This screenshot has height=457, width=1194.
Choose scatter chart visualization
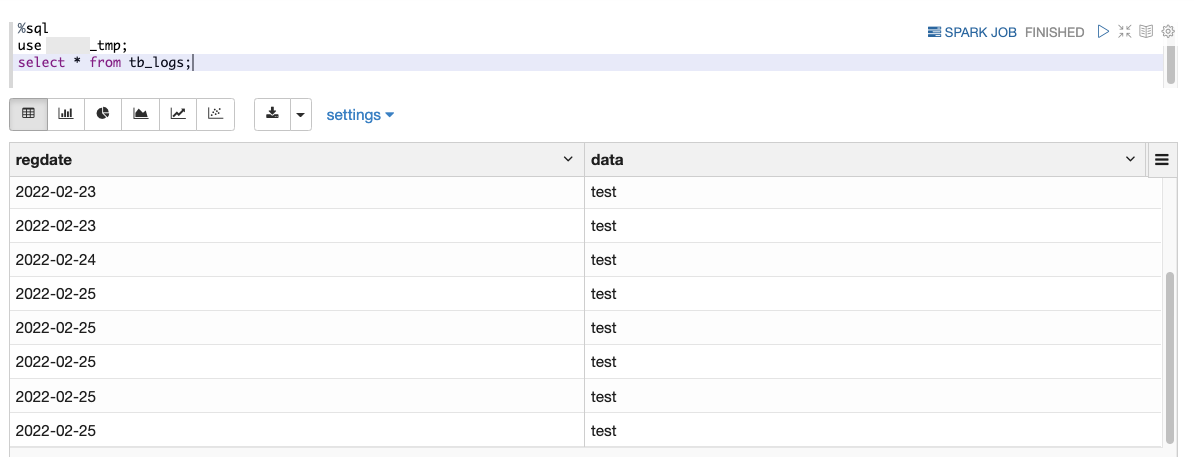[215, 114]
